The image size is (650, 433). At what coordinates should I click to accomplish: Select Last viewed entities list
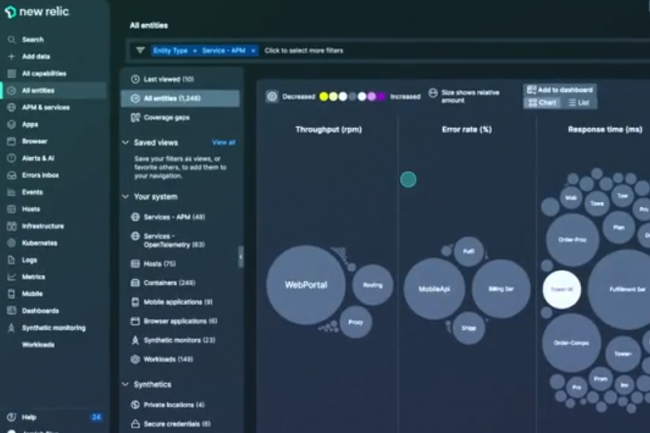click(168, 79)
